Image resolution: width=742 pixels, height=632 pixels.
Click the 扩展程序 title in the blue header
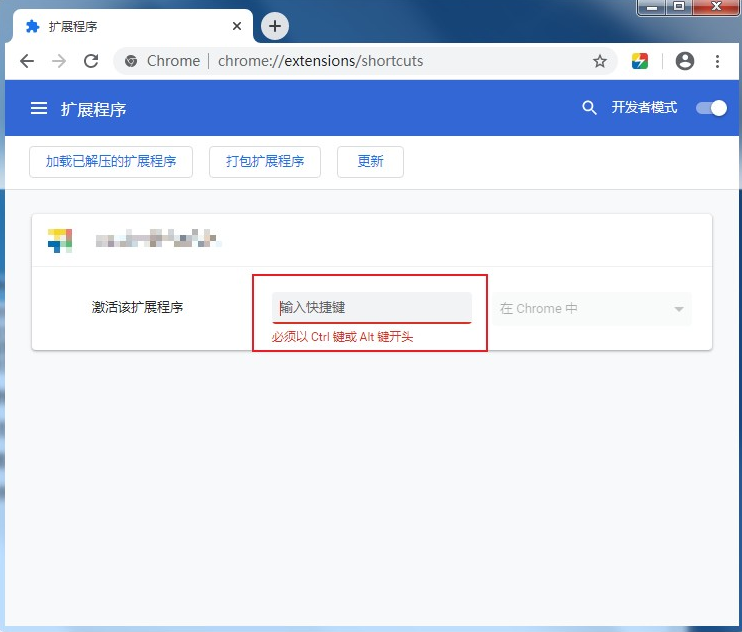point(94,109)
